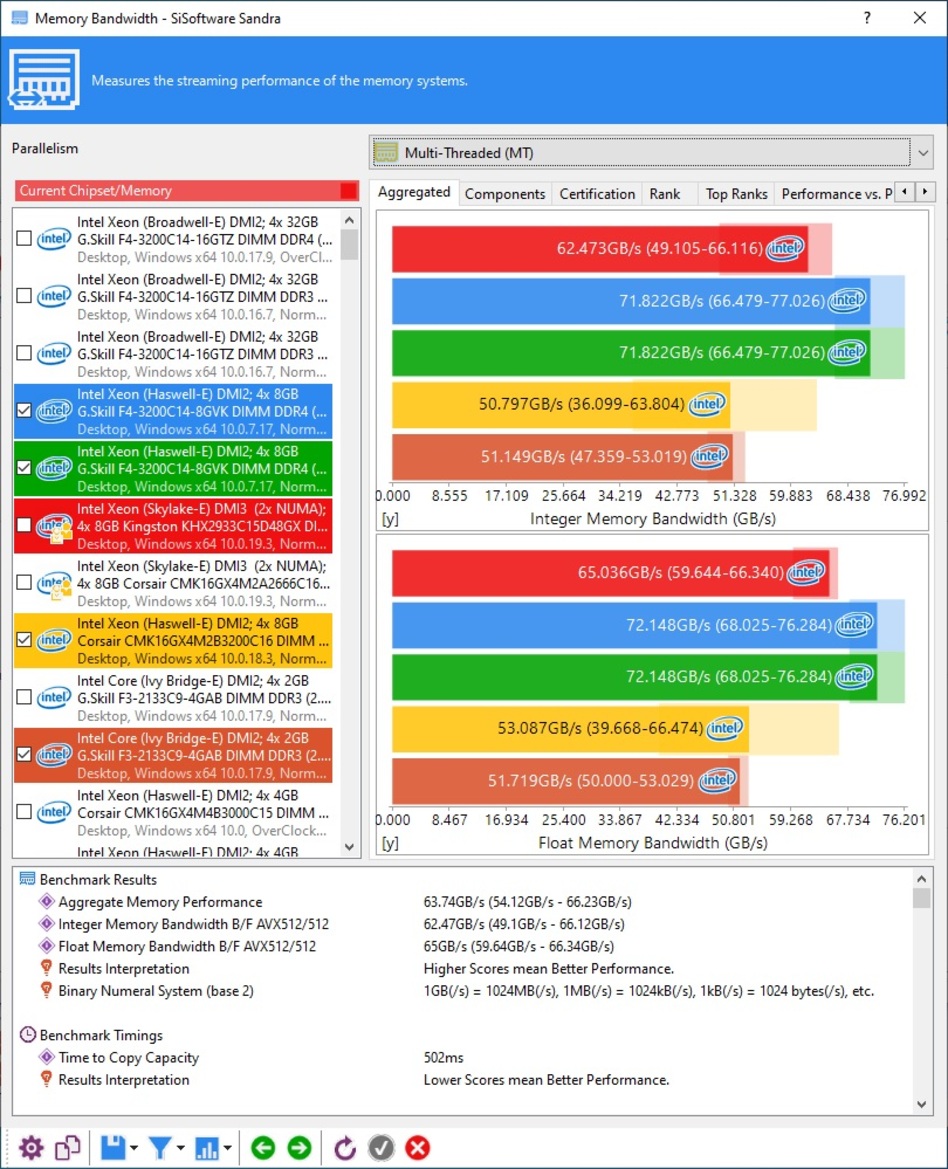This screenshot has width=948, height=1169.
Task: Click the Intel logo on the 53.087GB/s bar
Action: [x=725, y=728]
